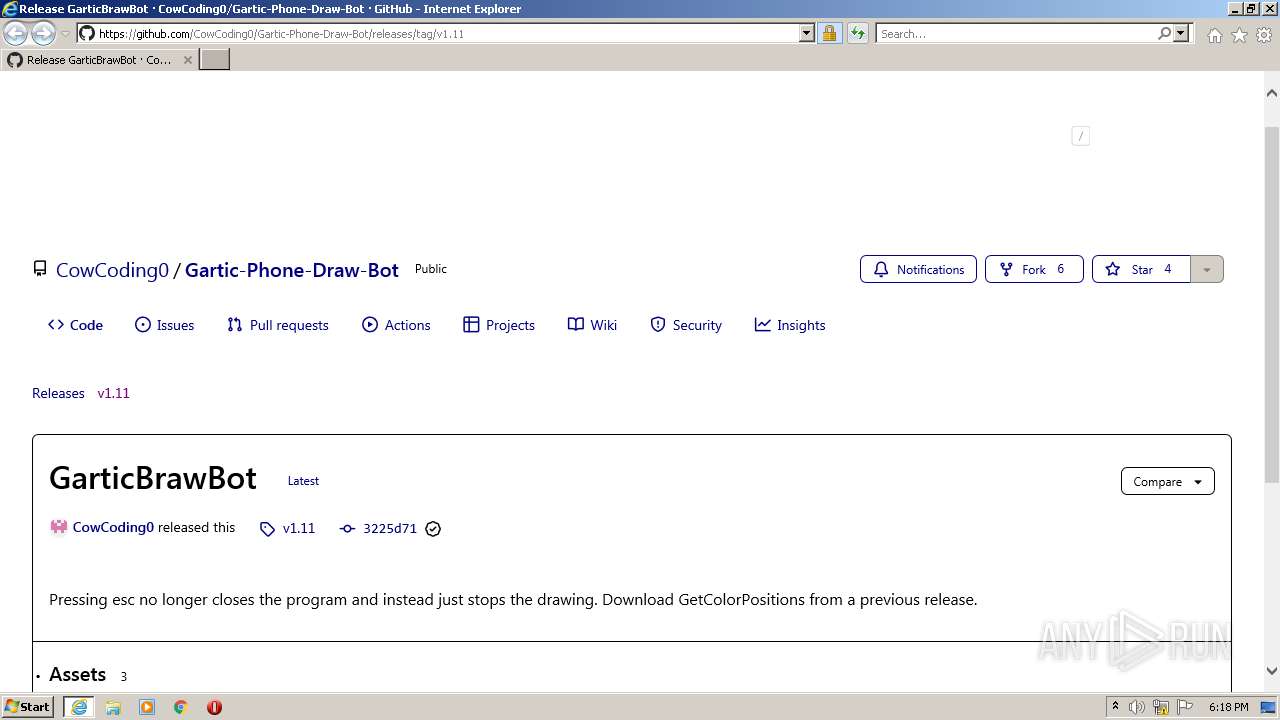
Task: Open the Gartic-Phone-Draw-Bot repository link
Action: 292,270
